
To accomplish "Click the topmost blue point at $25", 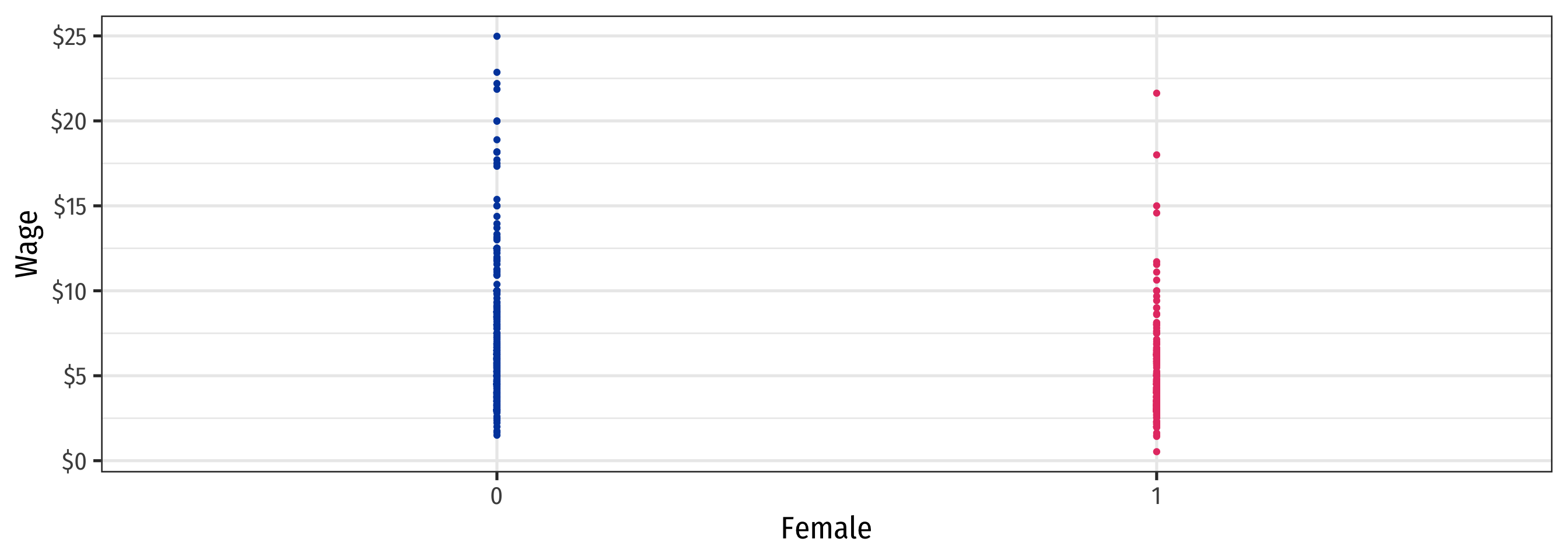I will [496, 37].
